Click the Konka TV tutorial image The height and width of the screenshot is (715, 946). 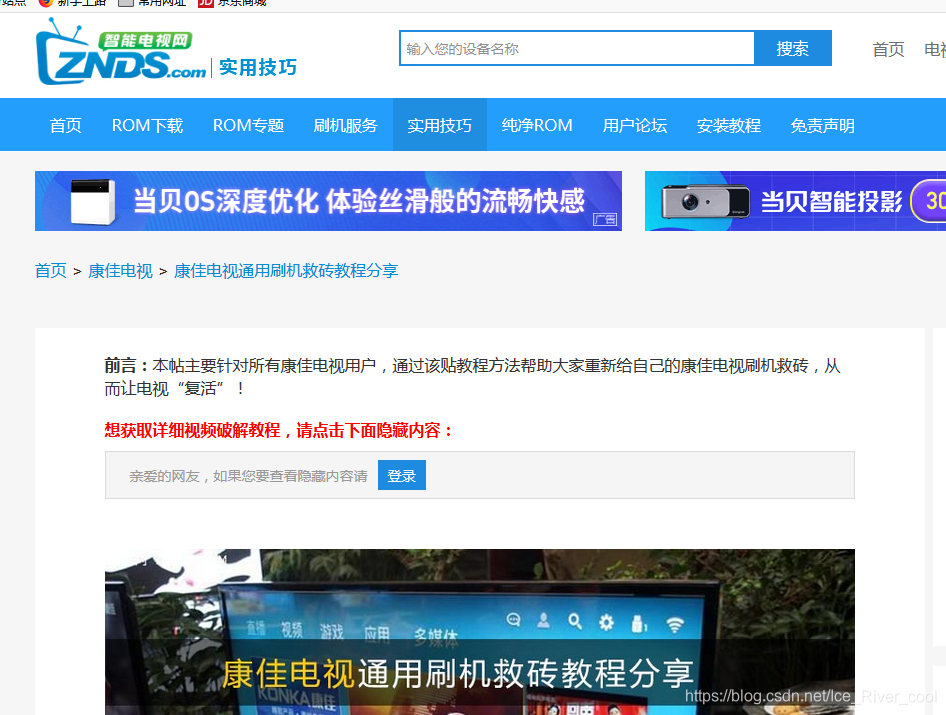(x=480, y=632)
